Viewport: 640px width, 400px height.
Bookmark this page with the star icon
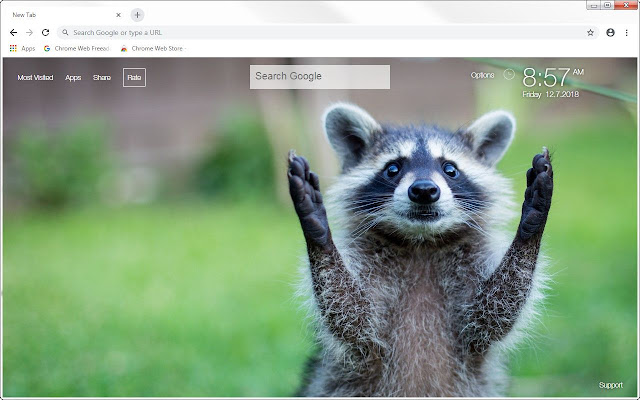coord(590,33)
